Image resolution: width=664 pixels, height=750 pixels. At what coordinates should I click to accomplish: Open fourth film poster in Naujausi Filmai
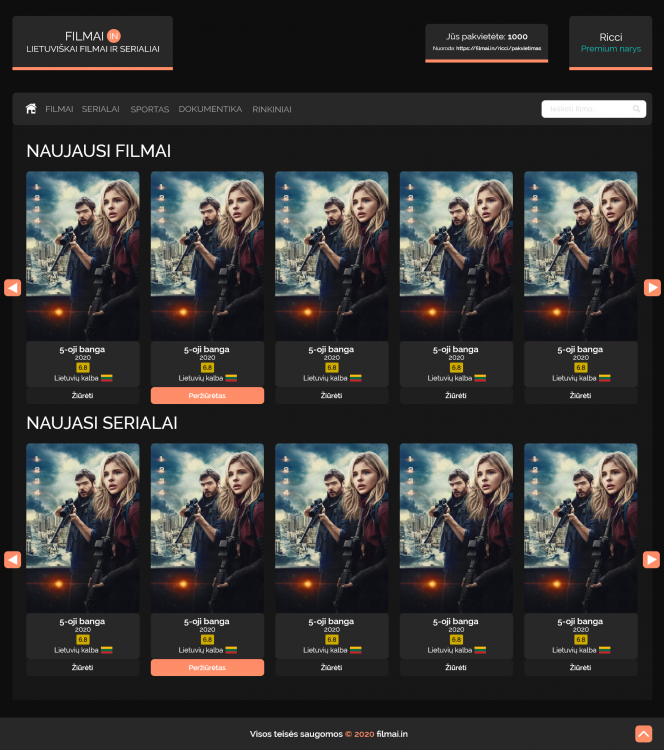(456, 256)
